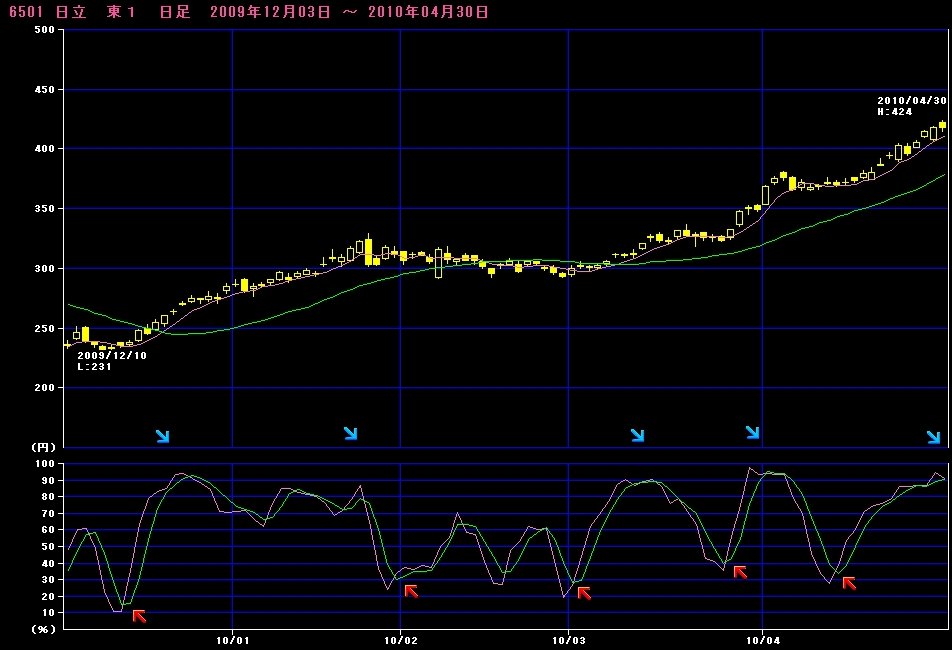Click the 2010/04/30 H:424 high label
Viewport: 952px width, 650px height.
[911, 106]
